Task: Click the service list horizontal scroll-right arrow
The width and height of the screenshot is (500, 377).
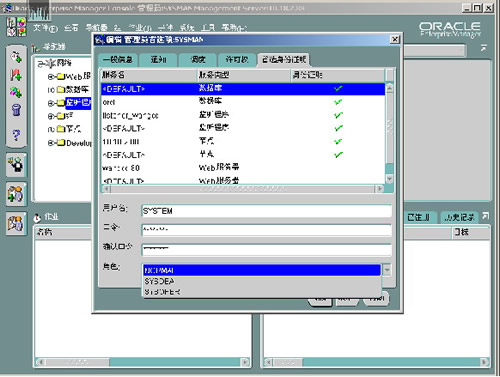Action: click(x=380, y=189)
